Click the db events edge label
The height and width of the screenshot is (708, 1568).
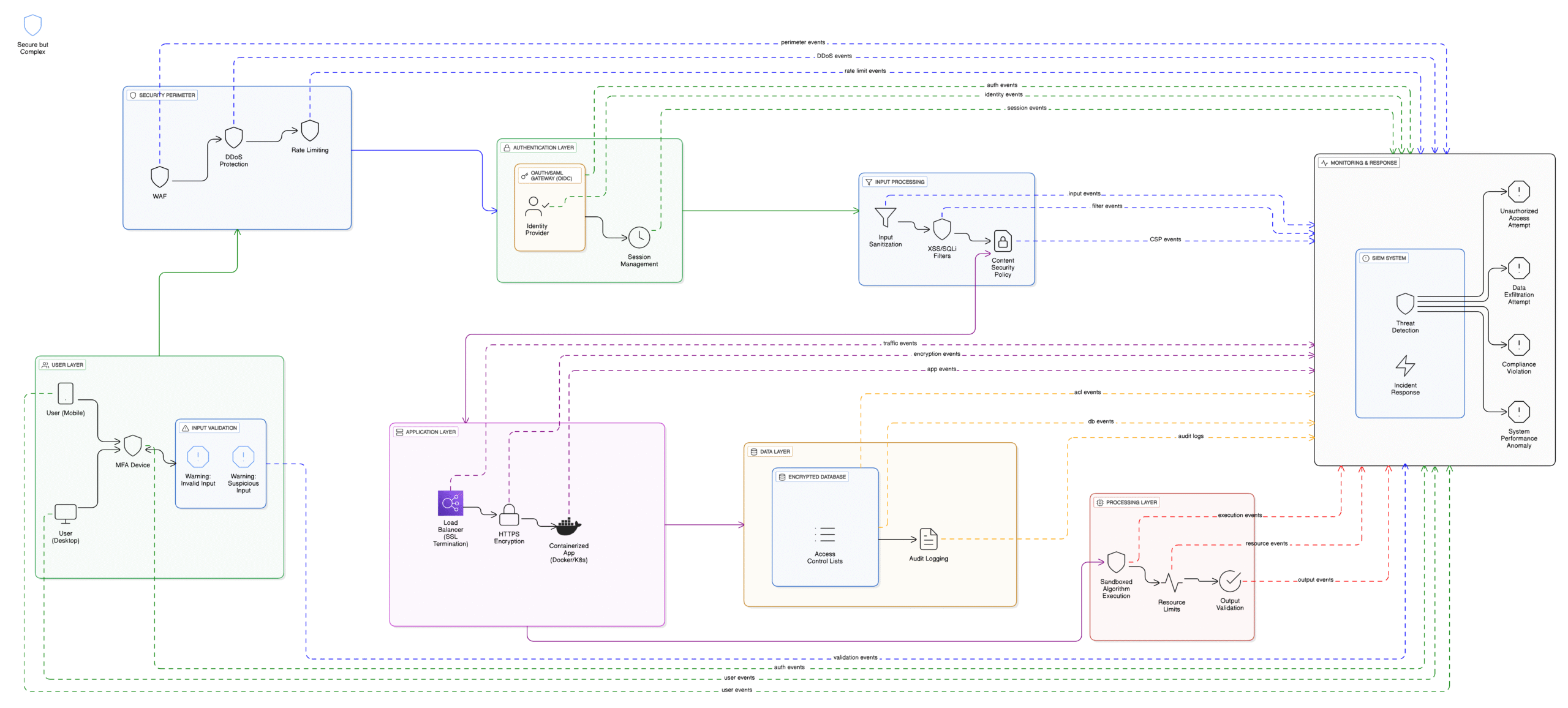click(1100, 422)
